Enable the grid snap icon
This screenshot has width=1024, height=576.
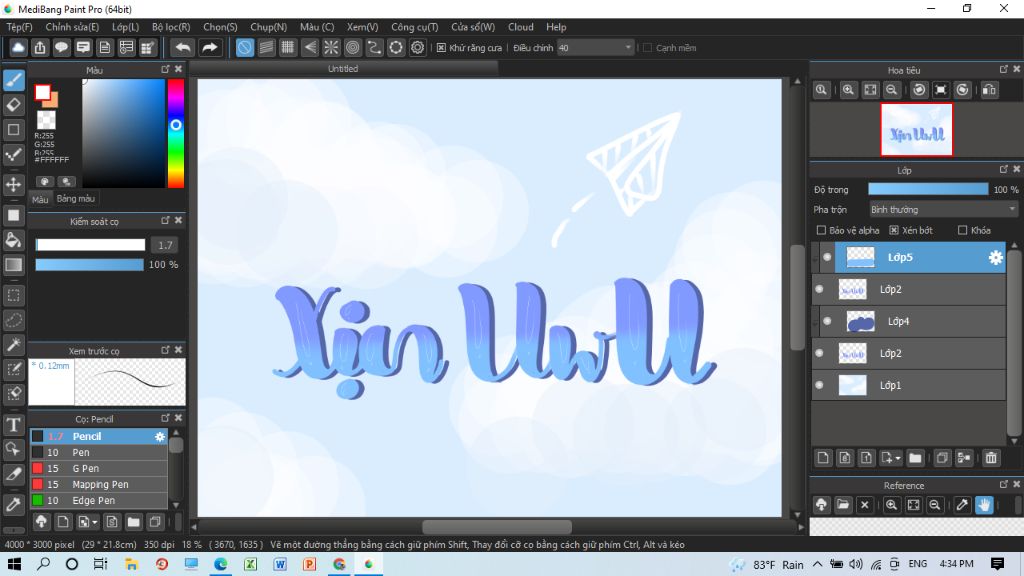tap(287, 48)
